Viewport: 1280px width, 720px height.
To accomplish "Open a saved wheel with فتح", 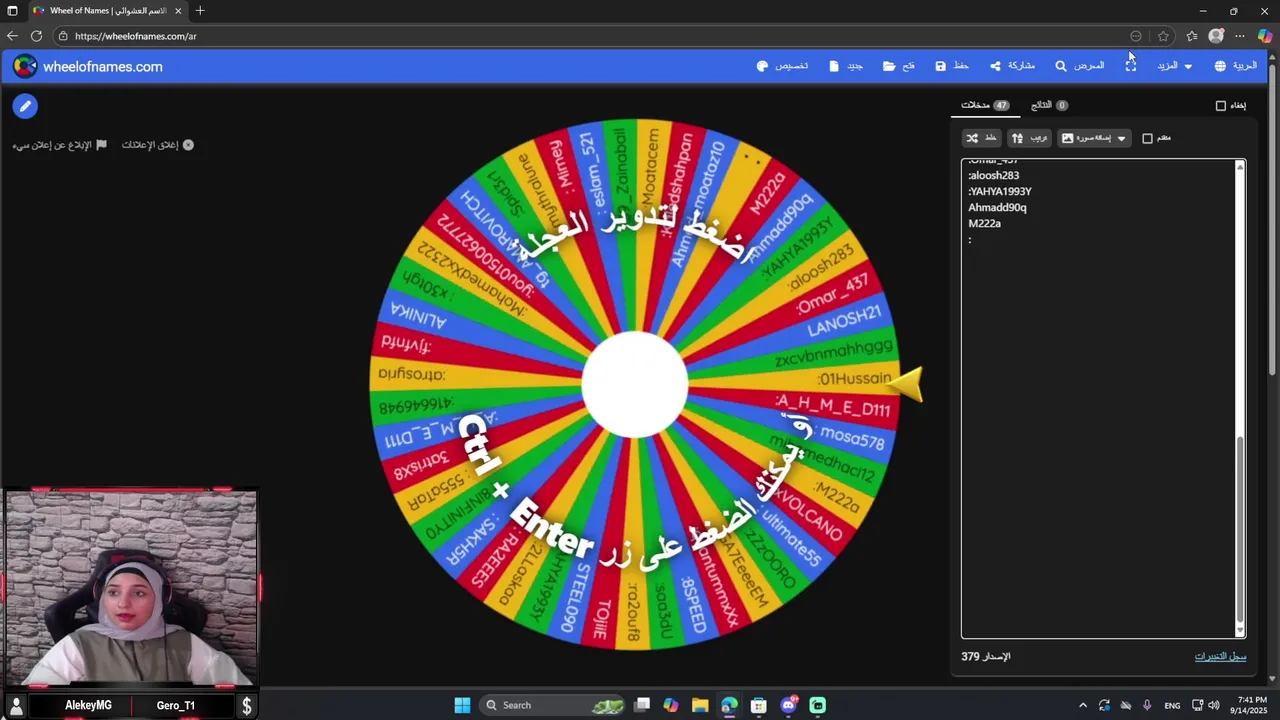I will pyautogui.click(x=899, y=66).
